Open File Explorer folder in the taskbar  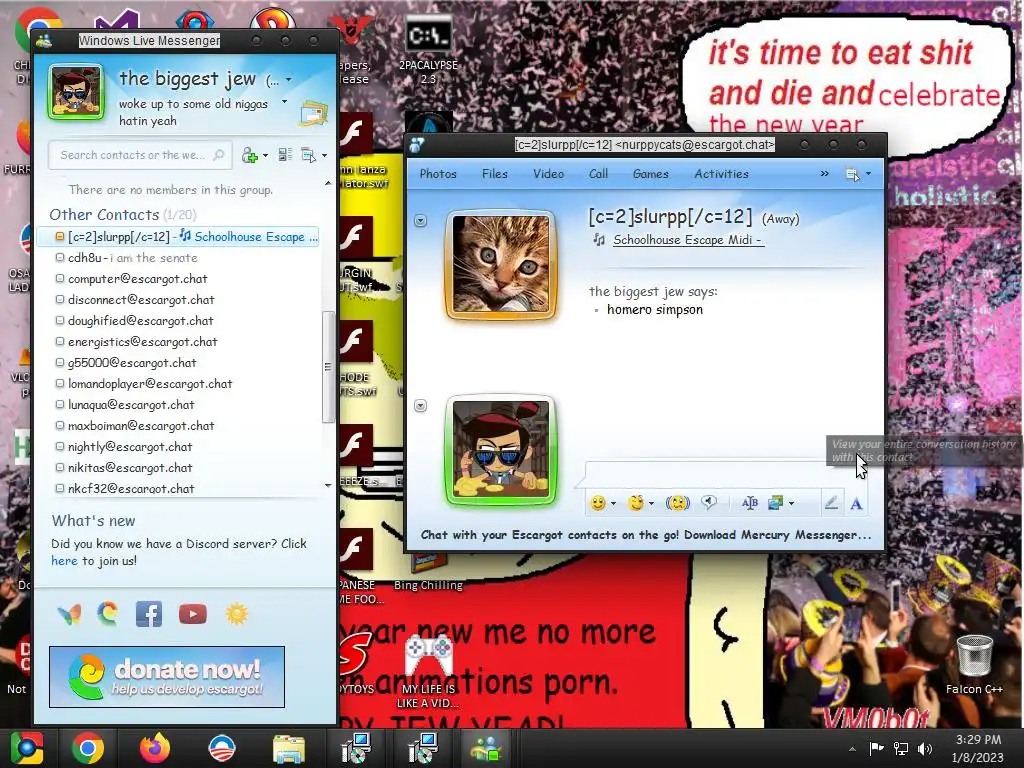[x=288, y=749]
